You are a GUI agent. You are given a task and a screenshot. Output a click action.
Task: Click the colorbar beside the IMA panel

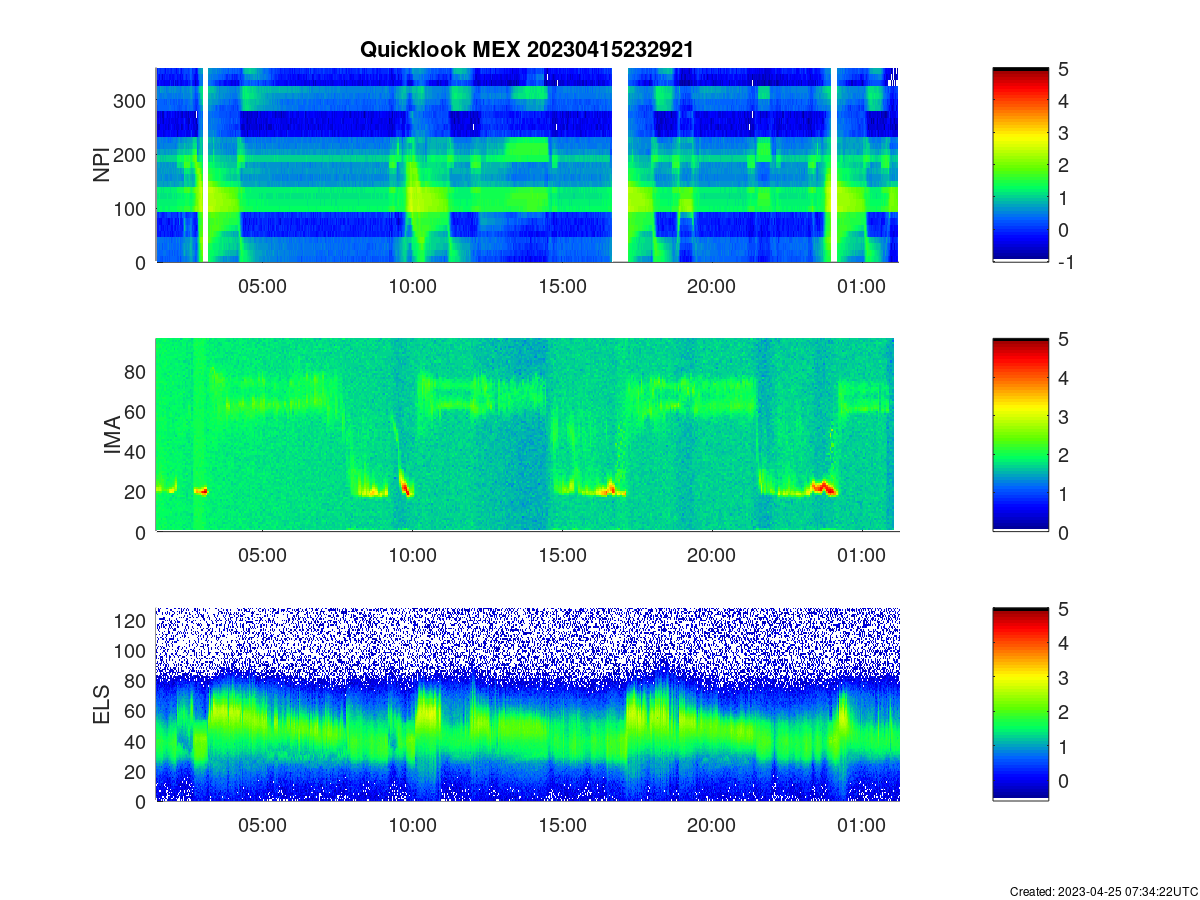(1021, 435)
